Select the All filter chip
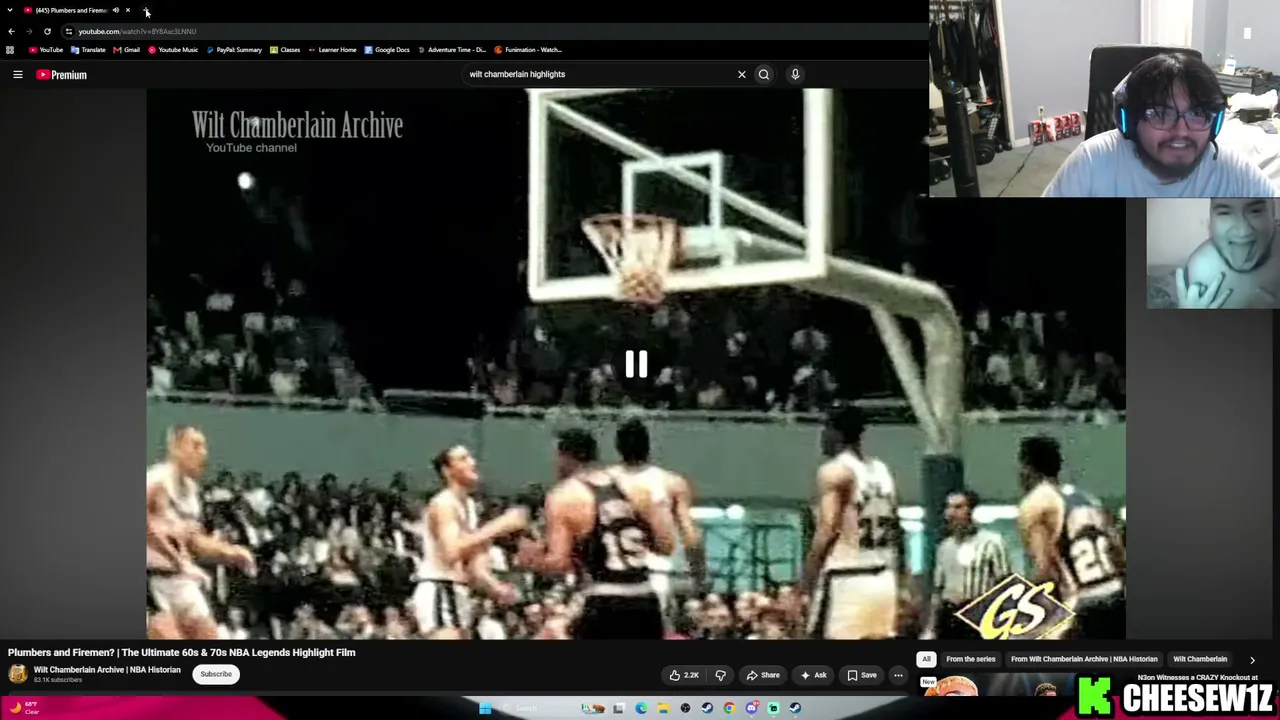Viewport: 1280px width, 720px height. [926, 659]
